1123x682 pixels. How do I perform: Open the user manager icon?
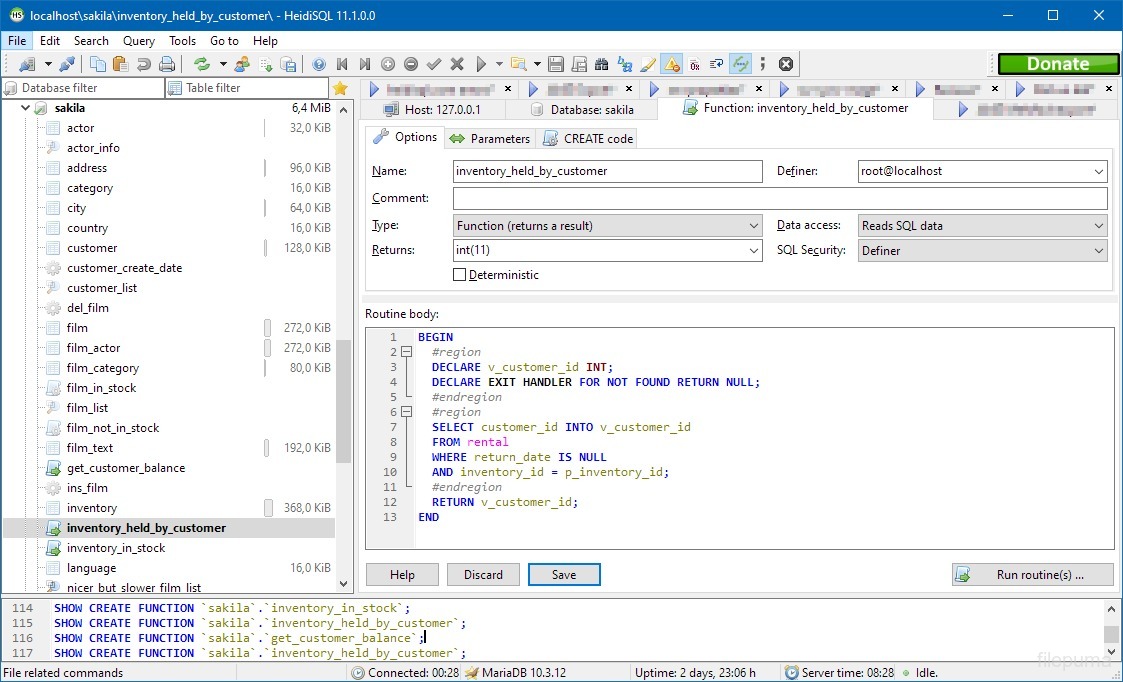tap(242, 64)
